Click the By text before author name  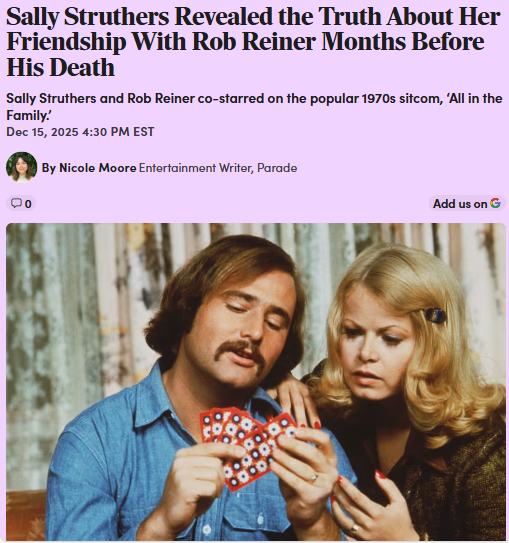pyautogui.click(x=49, y=168)
